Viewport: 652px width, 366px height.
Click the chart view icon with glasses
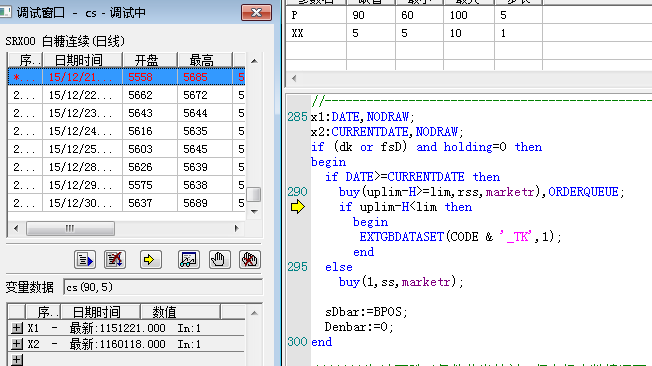[189, 260]
